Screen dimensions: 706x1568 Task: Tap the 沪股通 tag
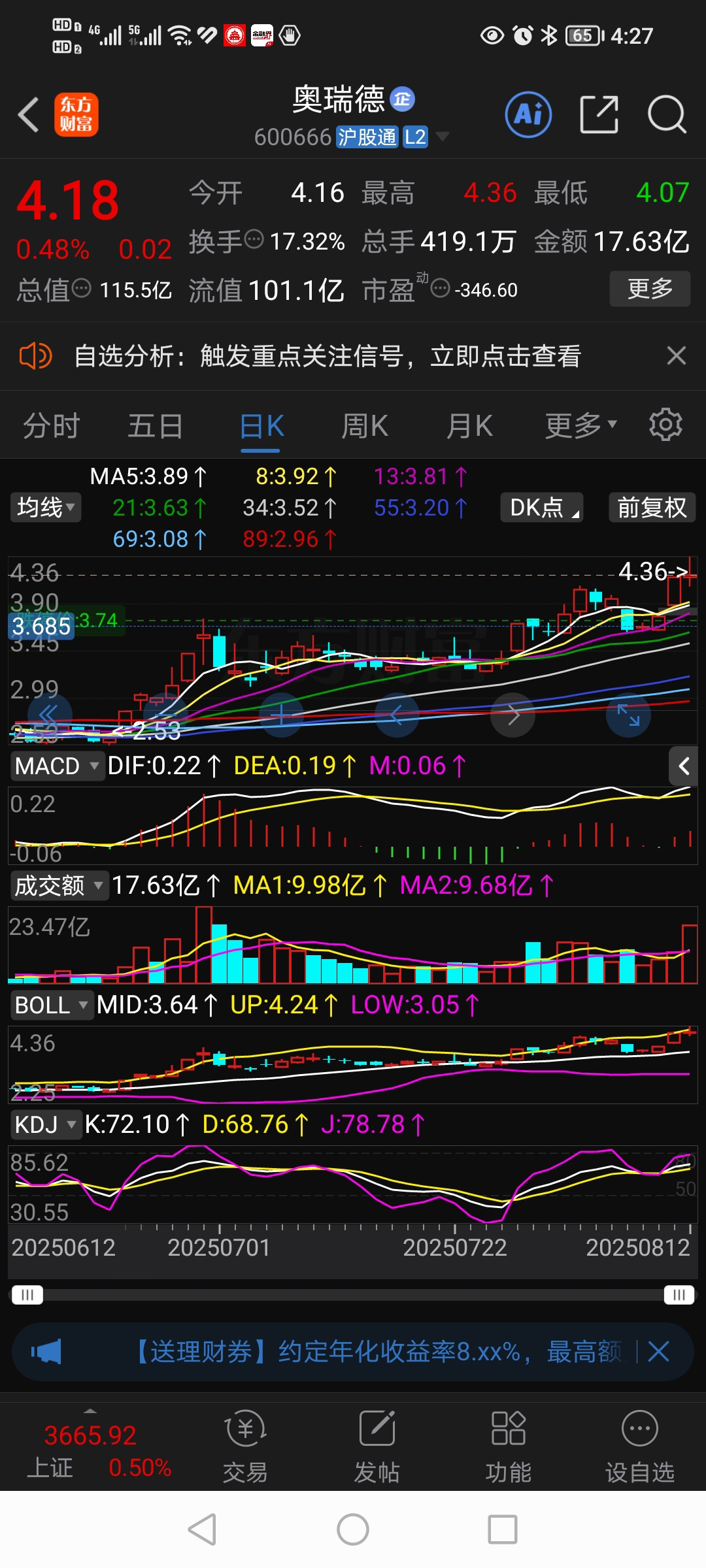click(367, 137)
